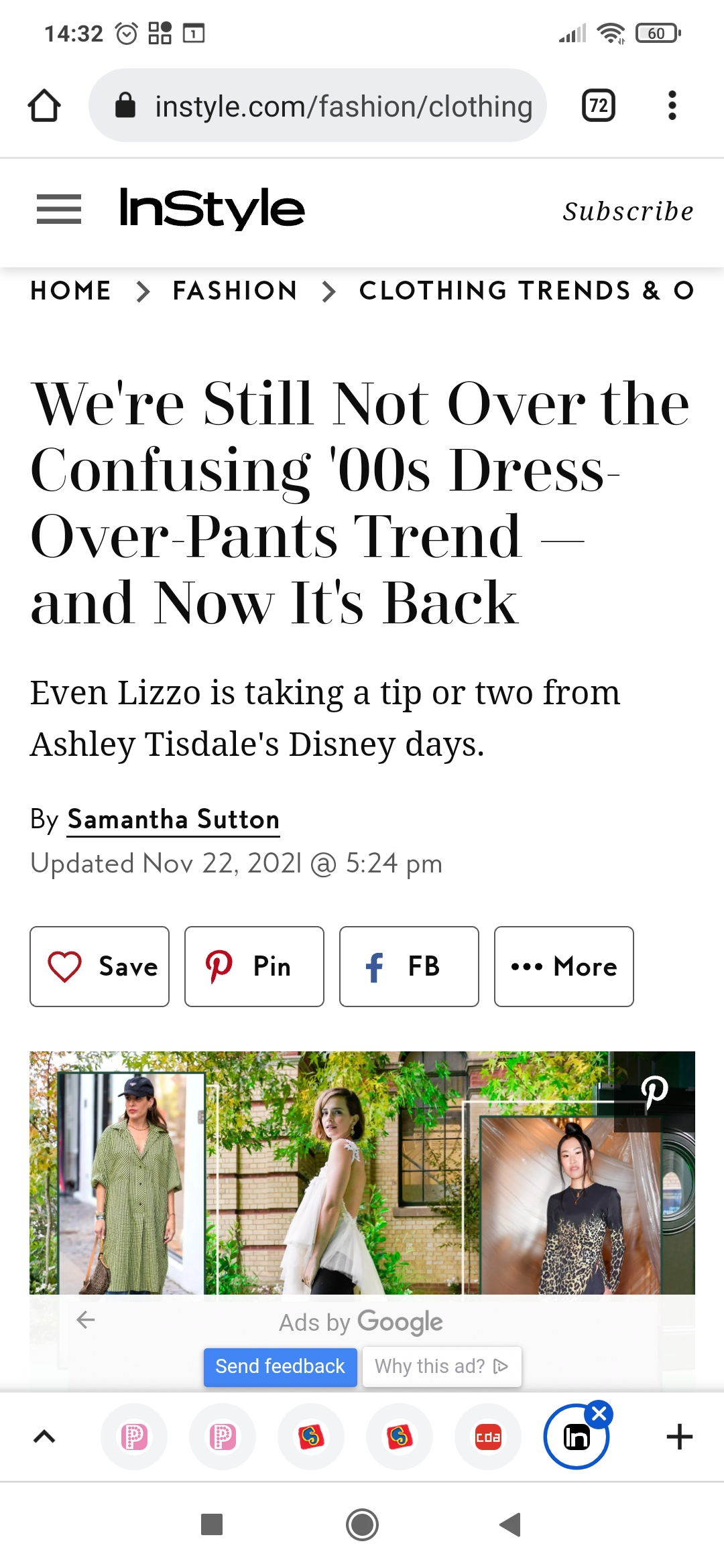Click the Send feedback ad button
Screen dimensions: 724x1568
(x=280, y=1366)
